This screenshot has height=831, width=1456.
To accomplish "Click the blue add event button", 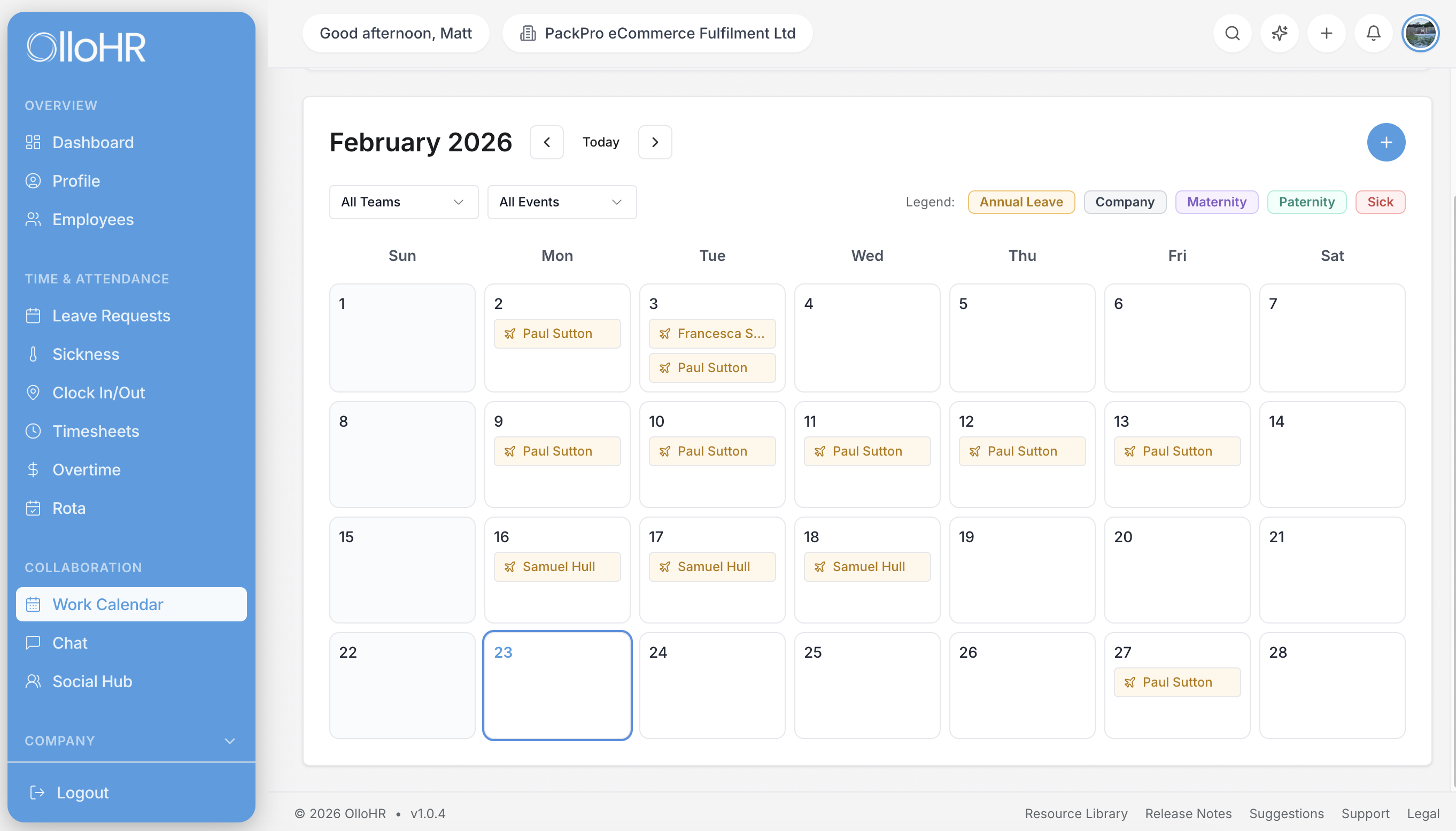I will click(x=1385, y=142).
